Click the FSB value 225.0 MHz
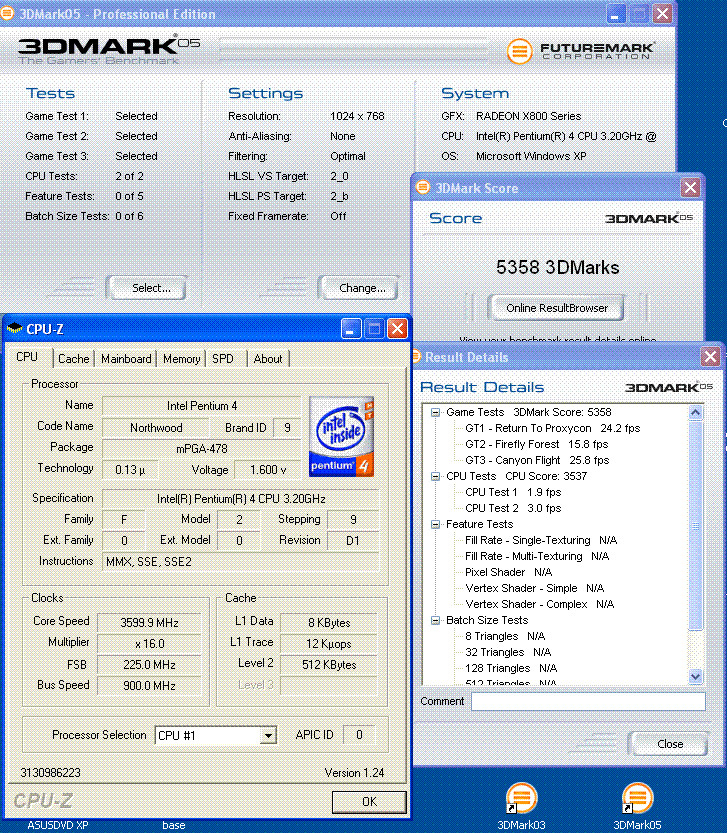The height and width of the screenshot is (833, 727). (149, 665)
